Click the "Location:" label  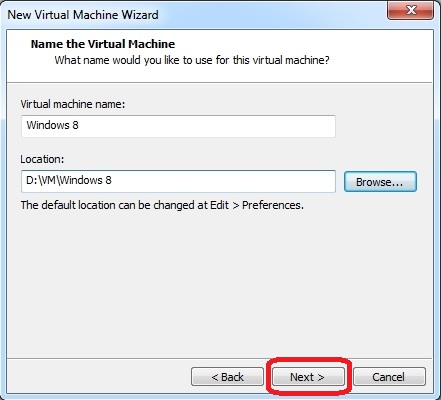point(42,159)
